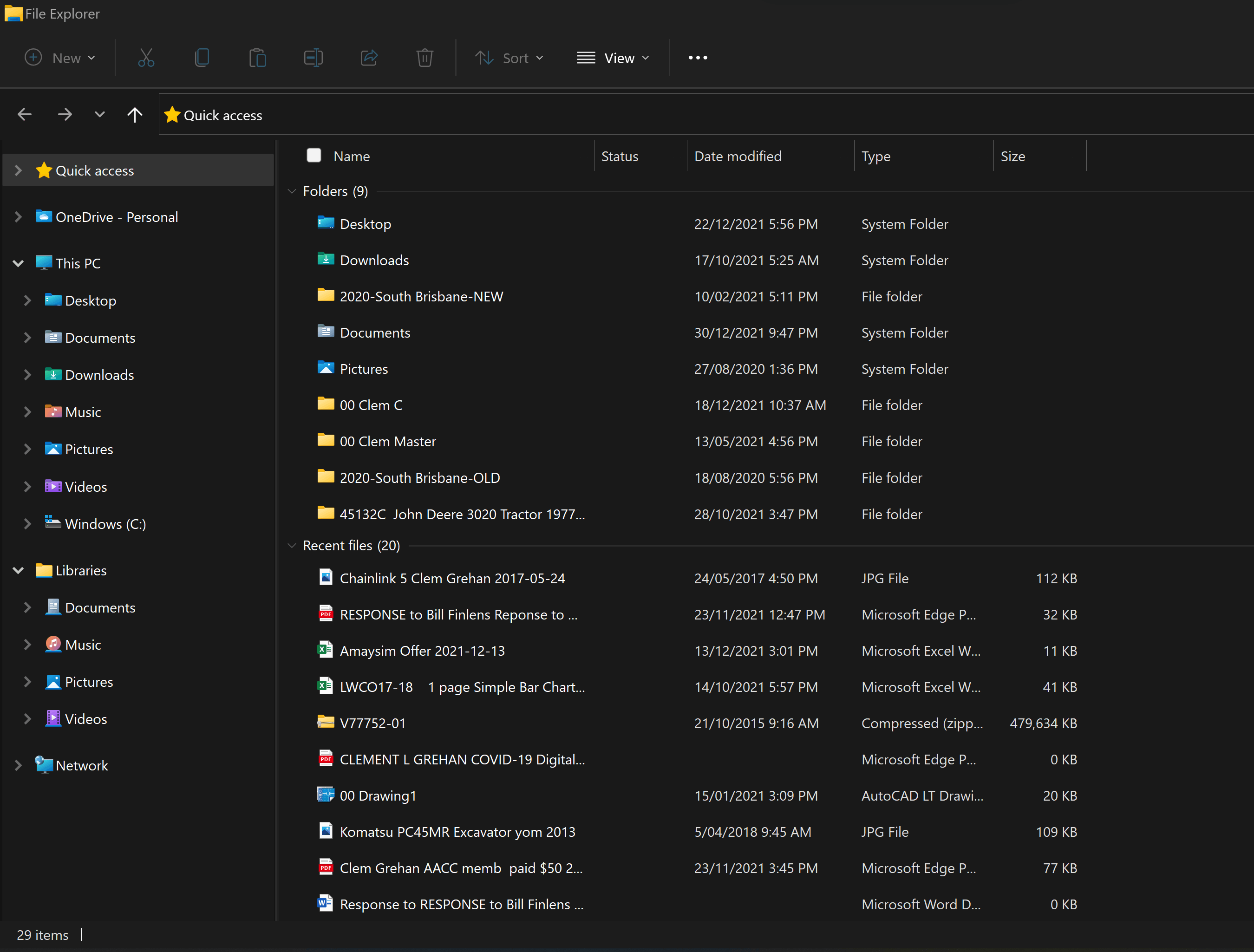Viewport: 1254px width, 952px height.
Task: Open the recent locations dropdown chevron
Action: (x=99, y=115)
